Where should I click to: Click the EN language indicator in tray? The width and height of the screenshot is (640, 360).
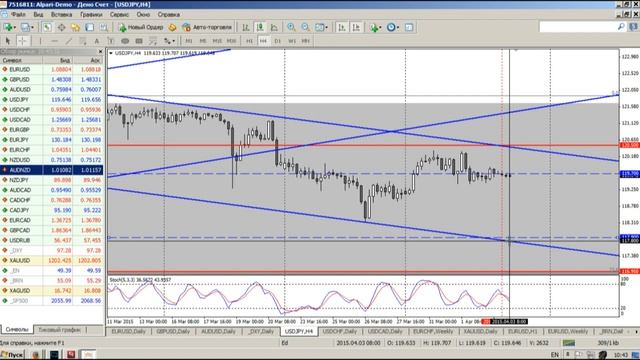[554, 355]
